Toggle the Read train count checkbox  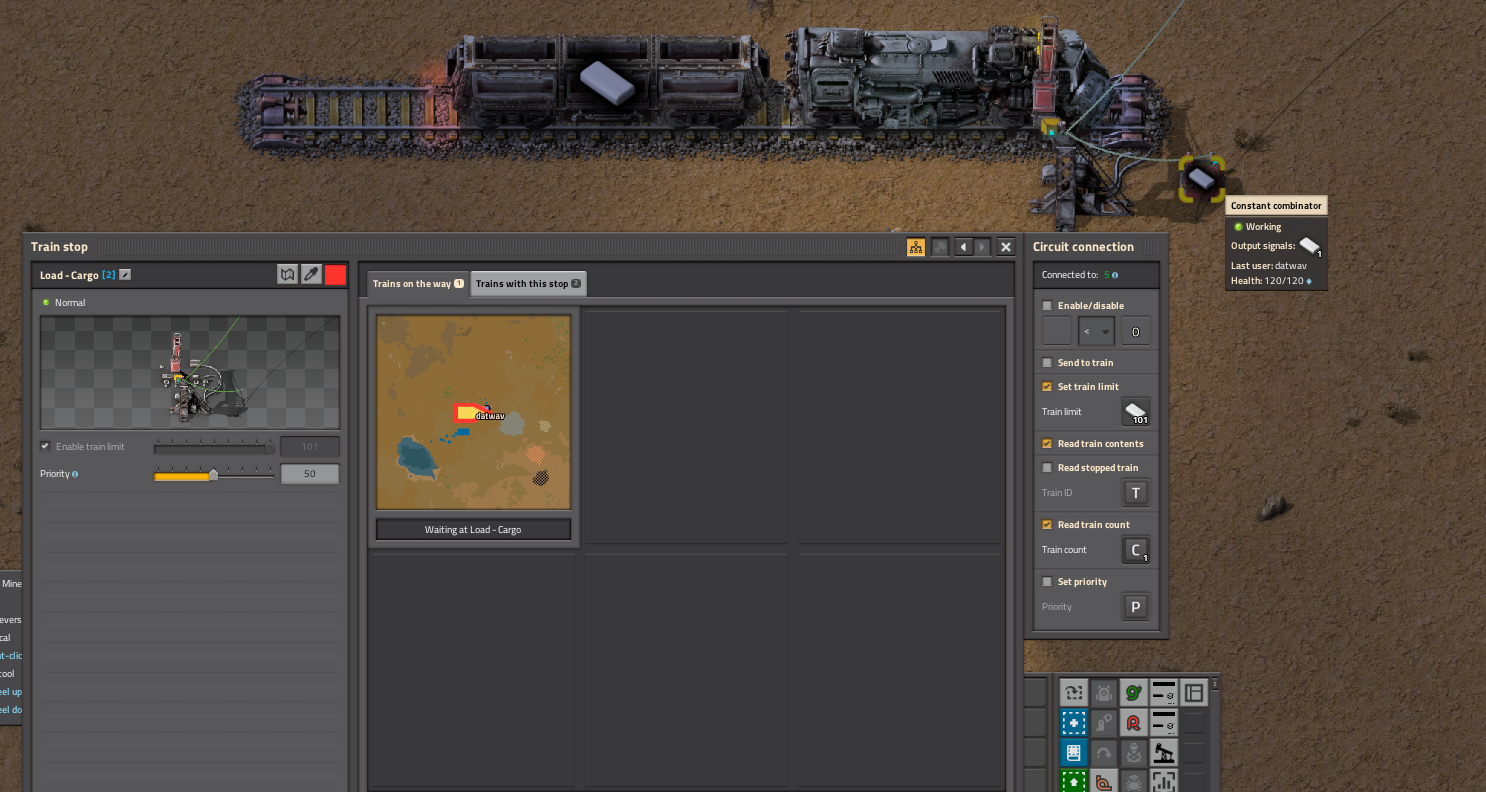coord(1047,525)
